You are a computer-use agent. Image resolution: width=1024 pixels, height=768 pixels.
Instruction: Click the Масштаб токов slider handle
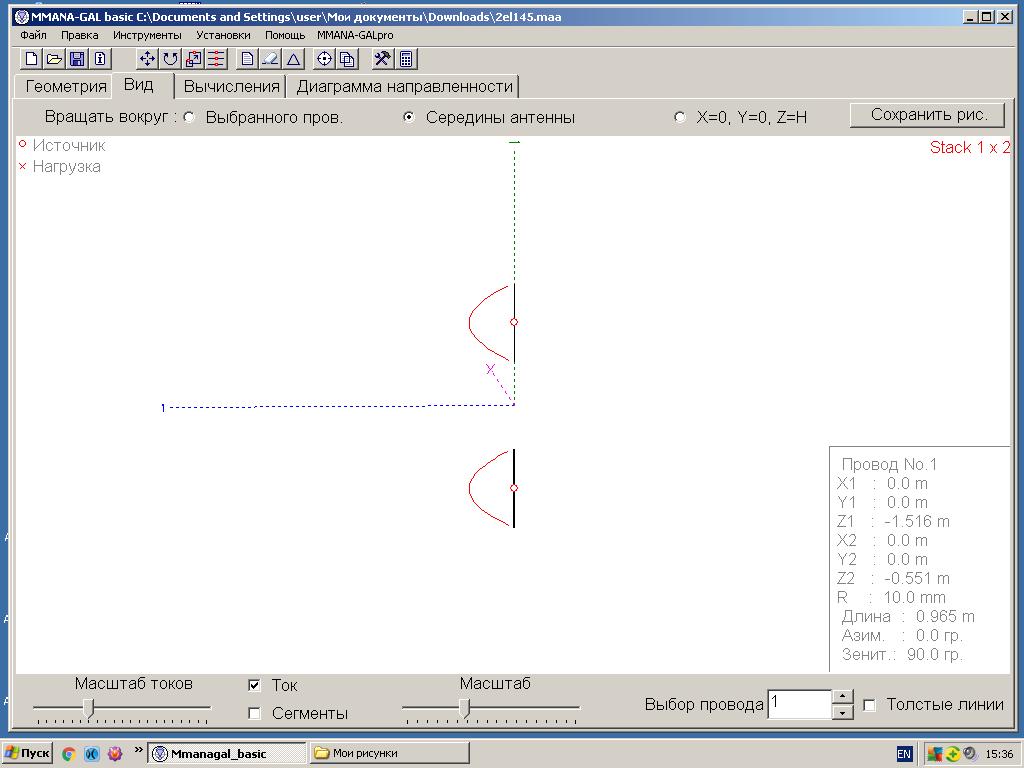(89, 707)
